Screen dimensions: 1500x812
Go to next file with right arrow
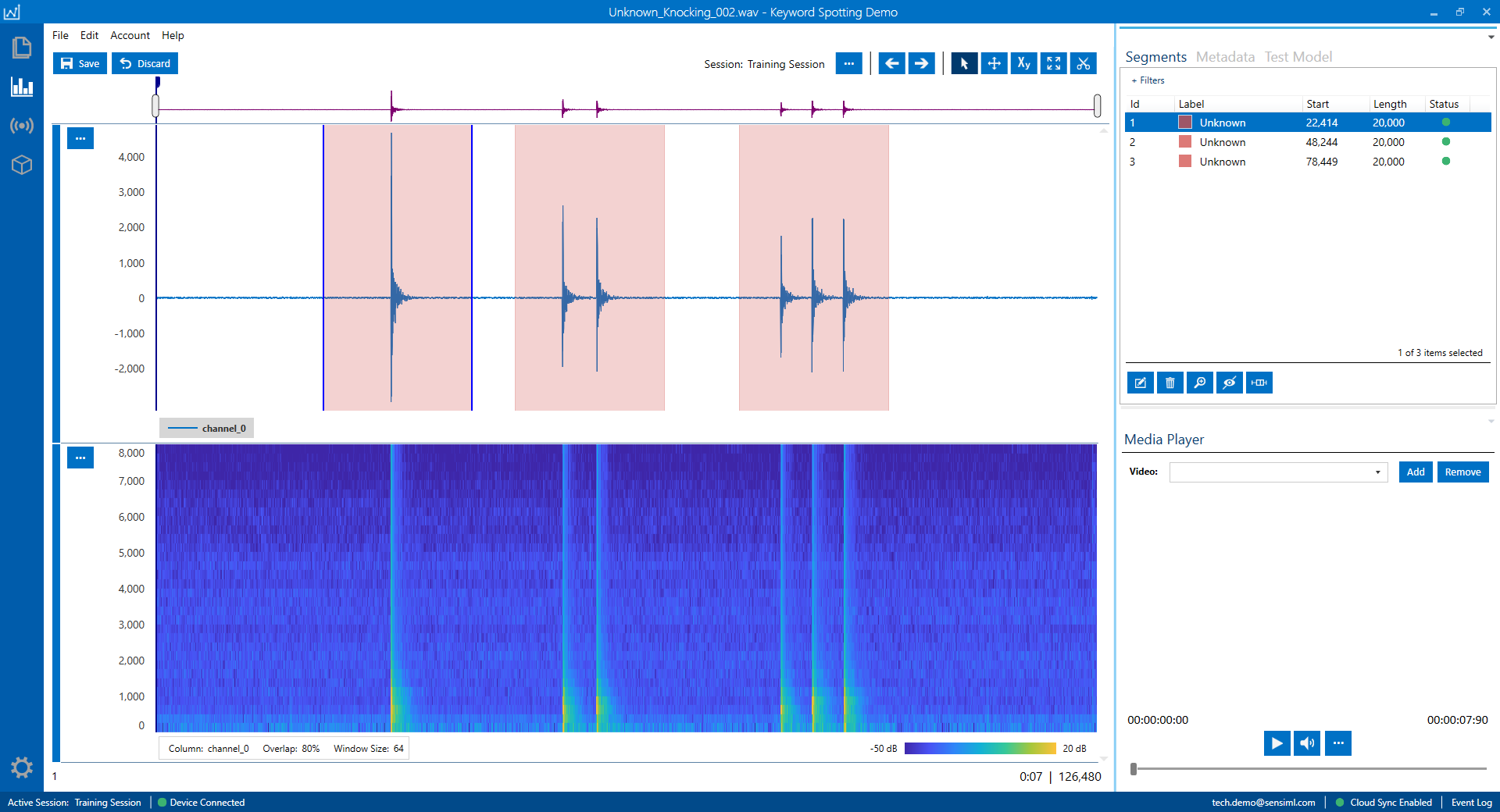click(921, 63)
